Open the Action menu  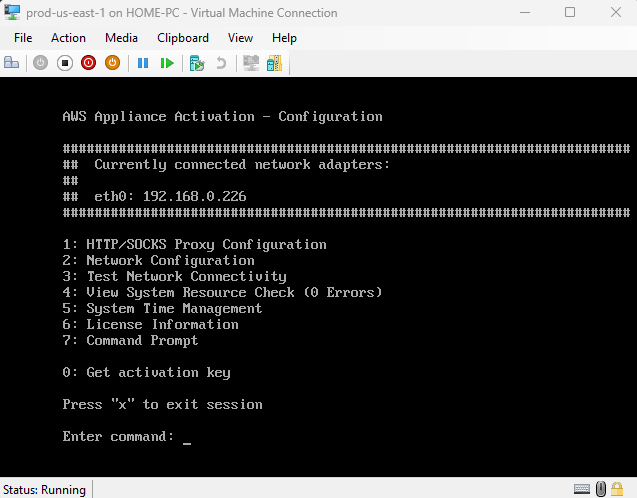pos(68,38)
